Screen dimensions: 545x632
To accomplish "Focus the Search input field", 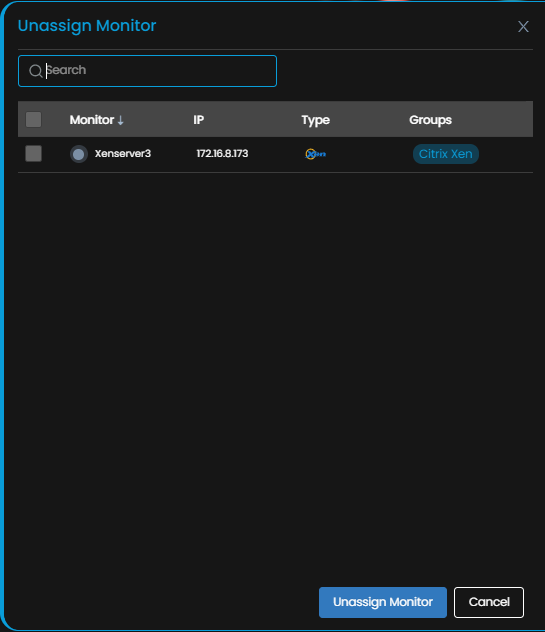I will point(148,71).
